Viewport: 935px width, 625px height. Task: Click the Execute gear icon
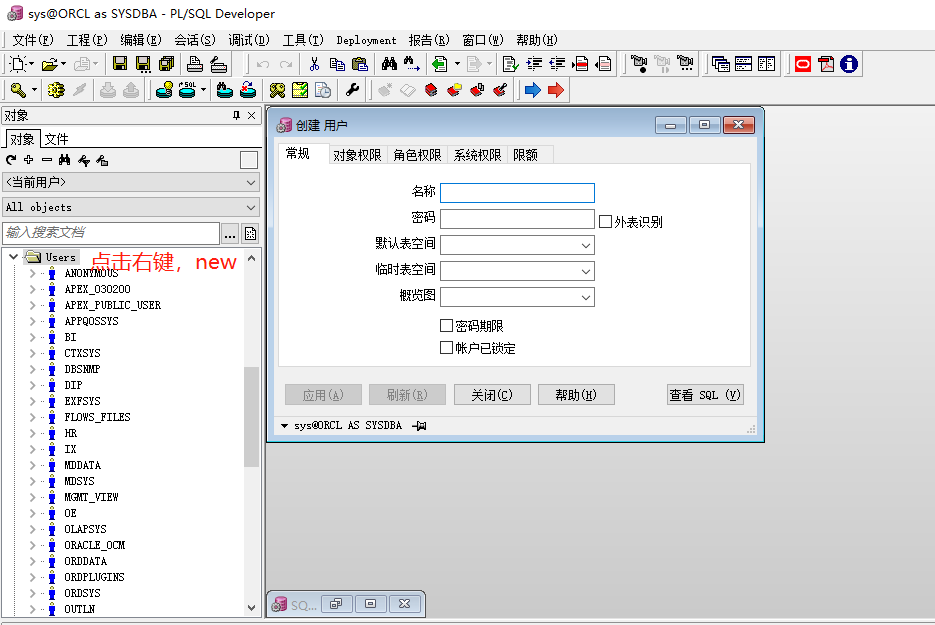[x=56, y=90]
